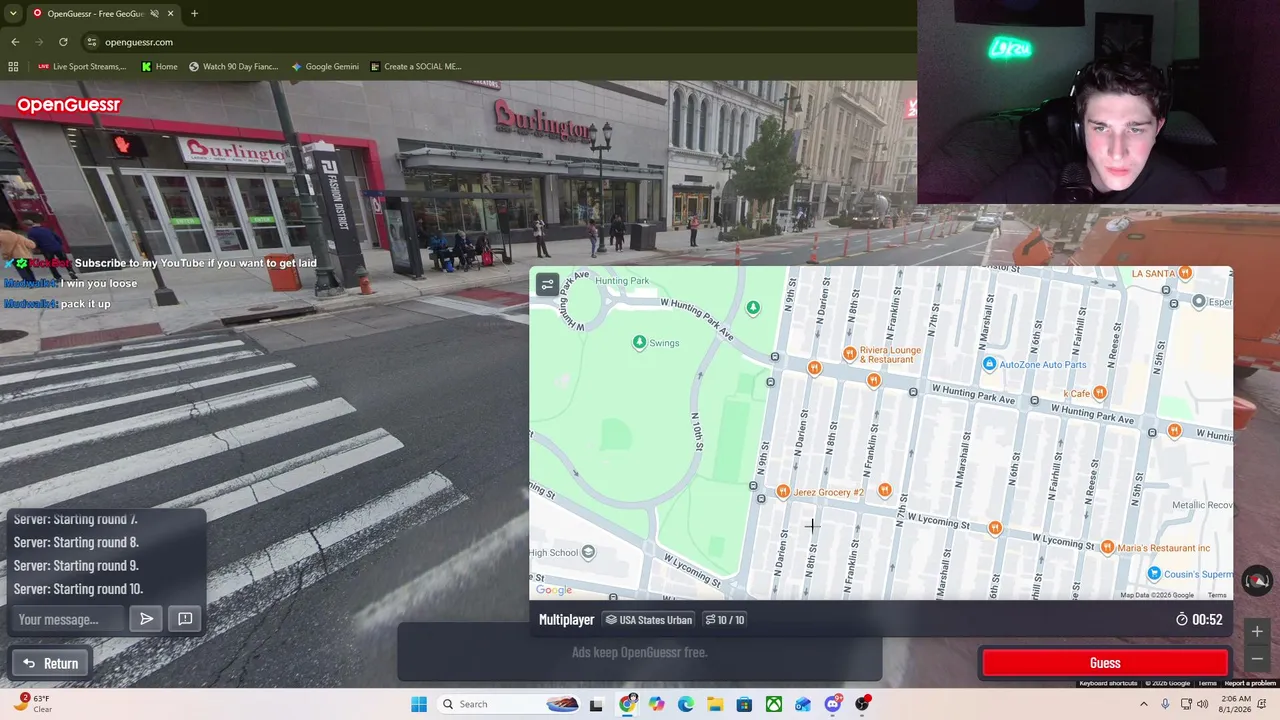This screenshot has width=1280, height=720.
Task: Open the map Terms link
Action: tap(1217, 595)
